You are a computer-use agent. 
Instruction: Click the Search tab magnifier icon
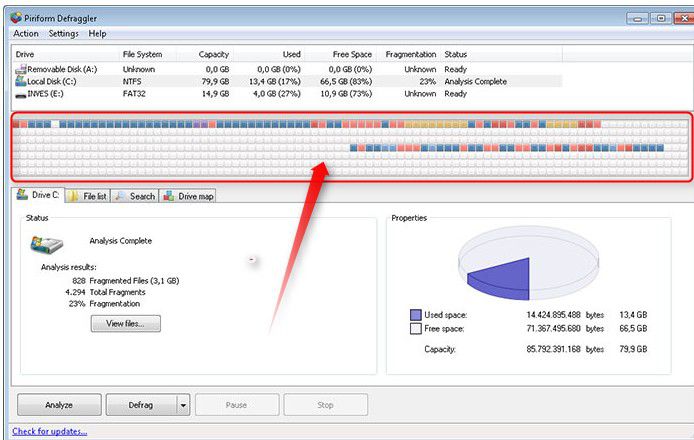tap(120, 196)
